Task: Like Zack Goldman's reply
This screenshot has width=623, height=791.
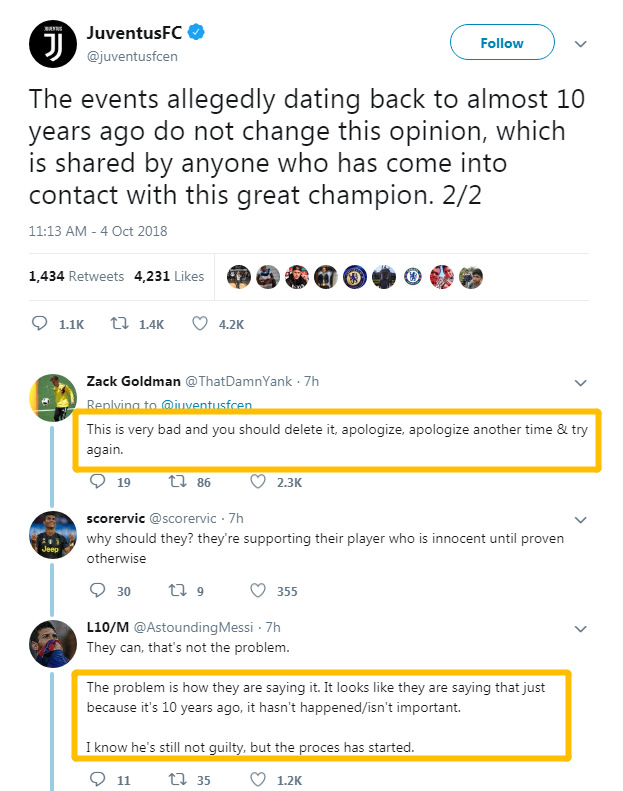Action: (256, 482)
